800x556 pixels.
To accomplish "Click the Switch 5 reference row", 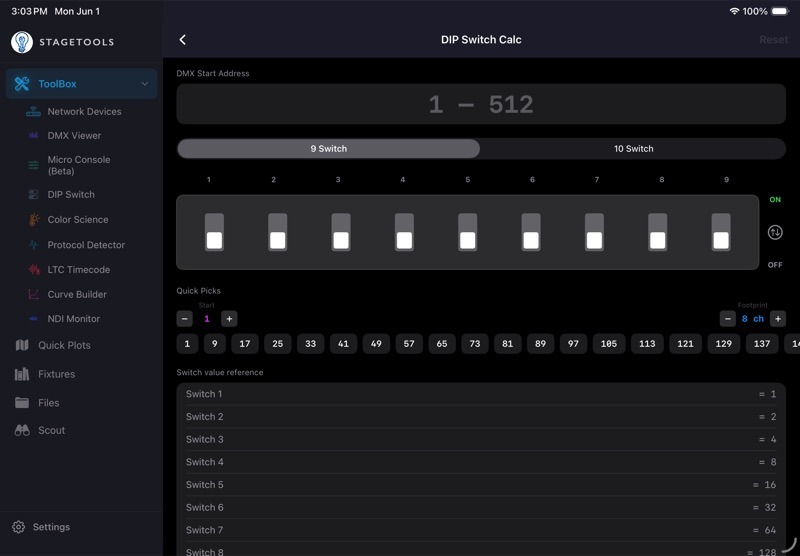I will (x=481, y=485).
